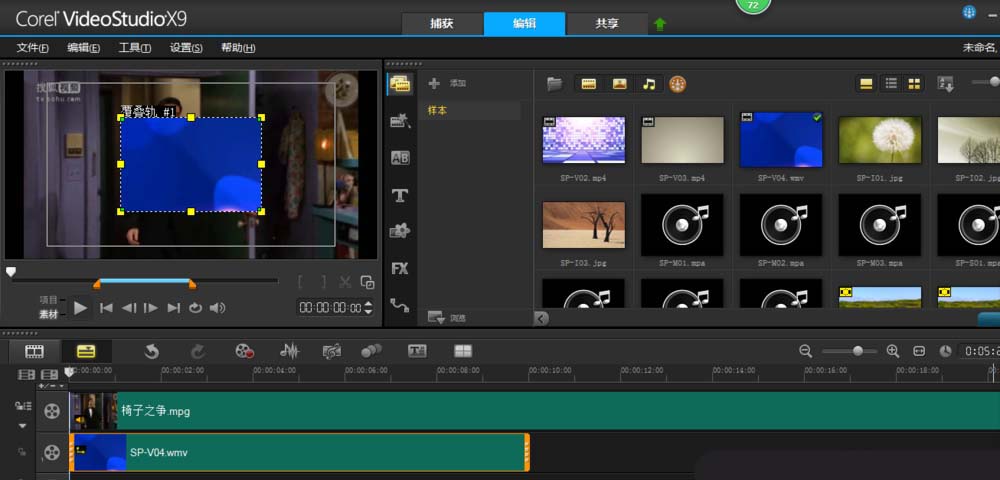Toggle video files display in library
1000x480 pixels.
click(589, 84)
